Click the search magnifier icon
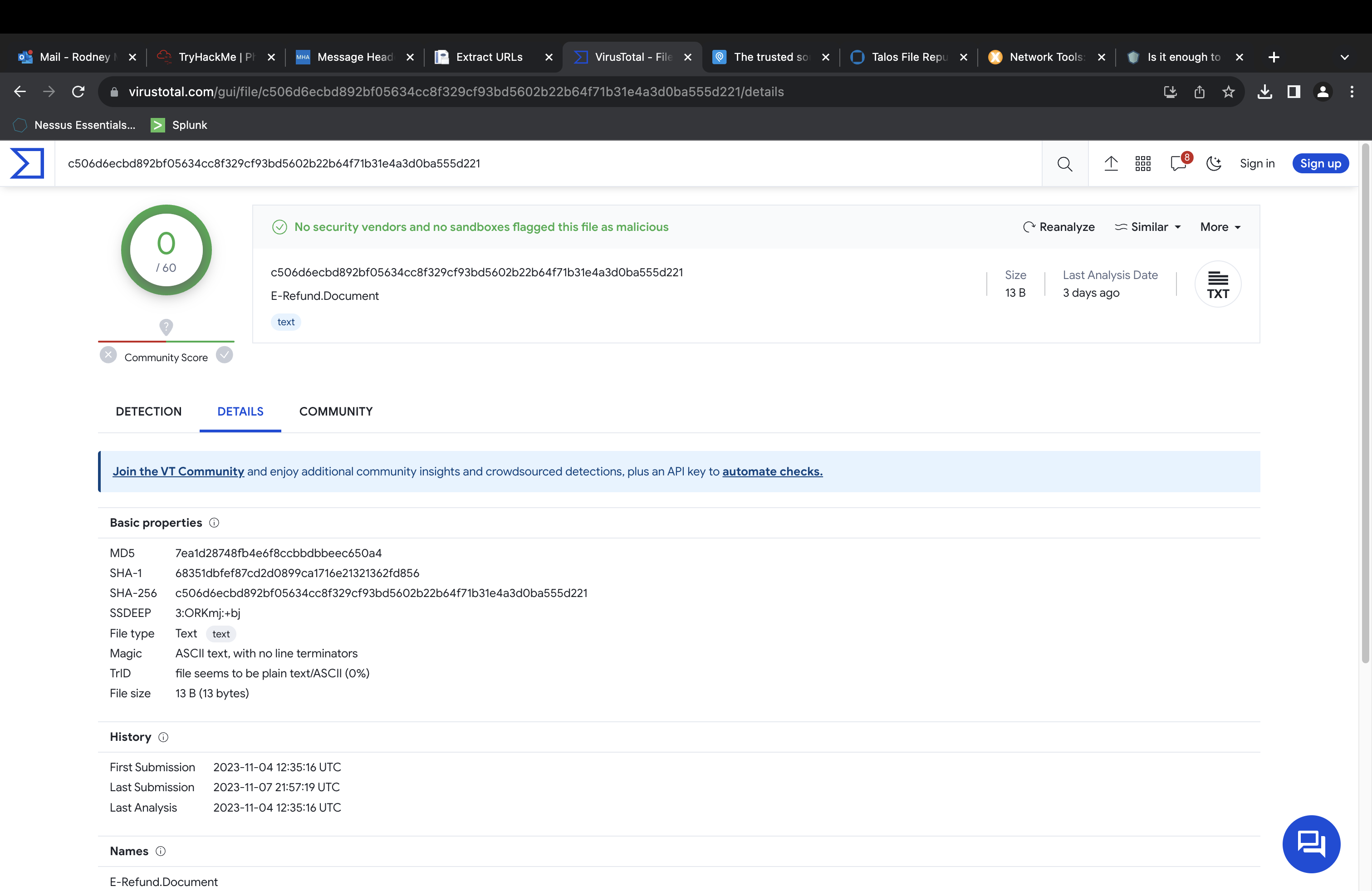 [x=1064, y=163]
